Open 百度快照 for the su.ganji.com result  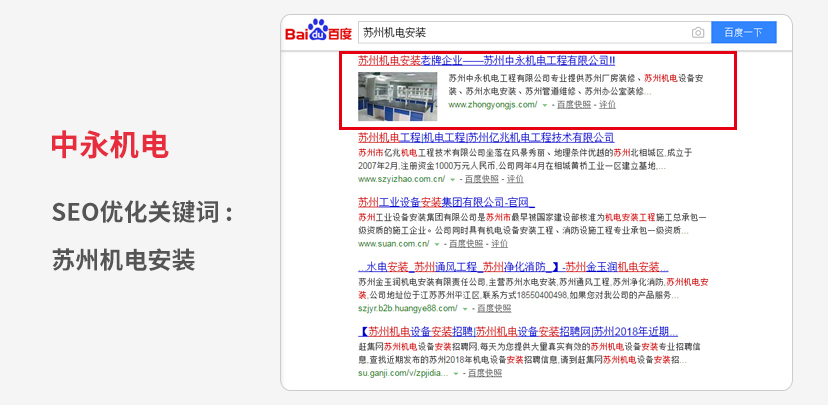coord(485,373)
